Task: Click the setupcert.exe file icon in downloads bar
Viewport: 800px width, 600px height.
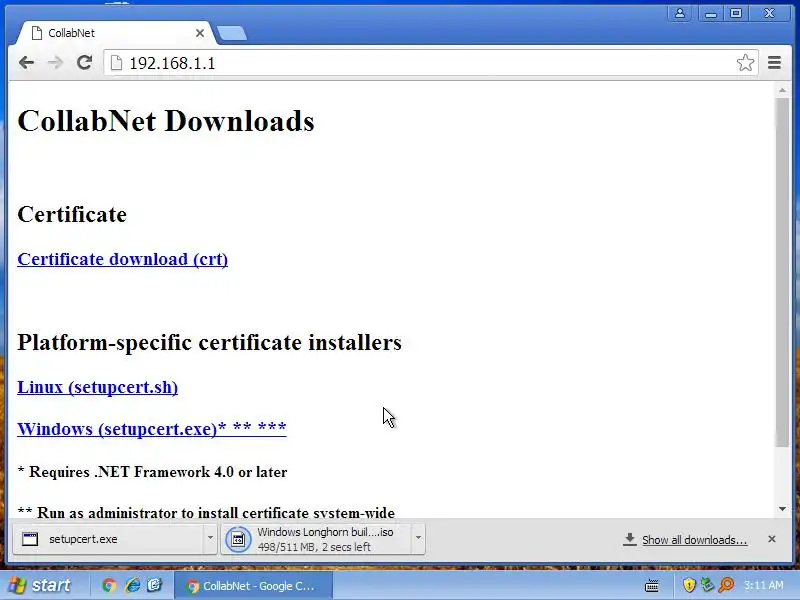Action: tap(30, 539)
